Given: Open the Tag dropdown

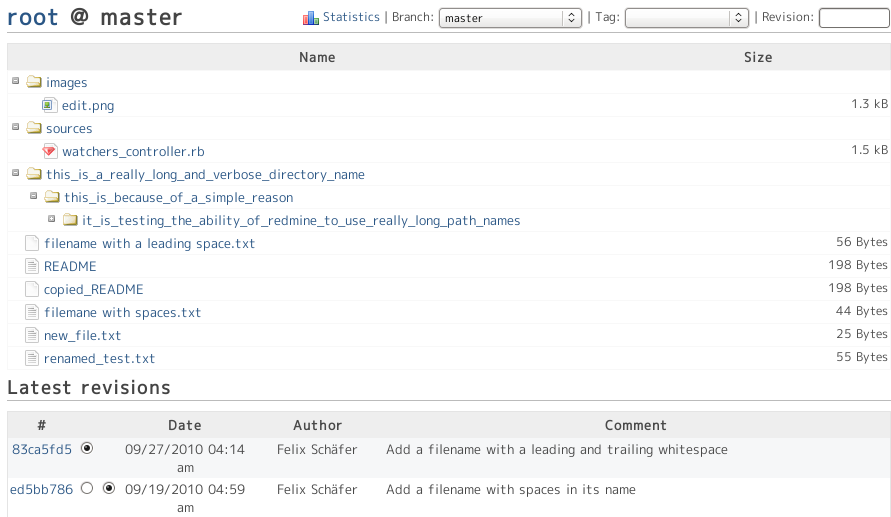Looking at the screenshot, I should tap(686, 18).
